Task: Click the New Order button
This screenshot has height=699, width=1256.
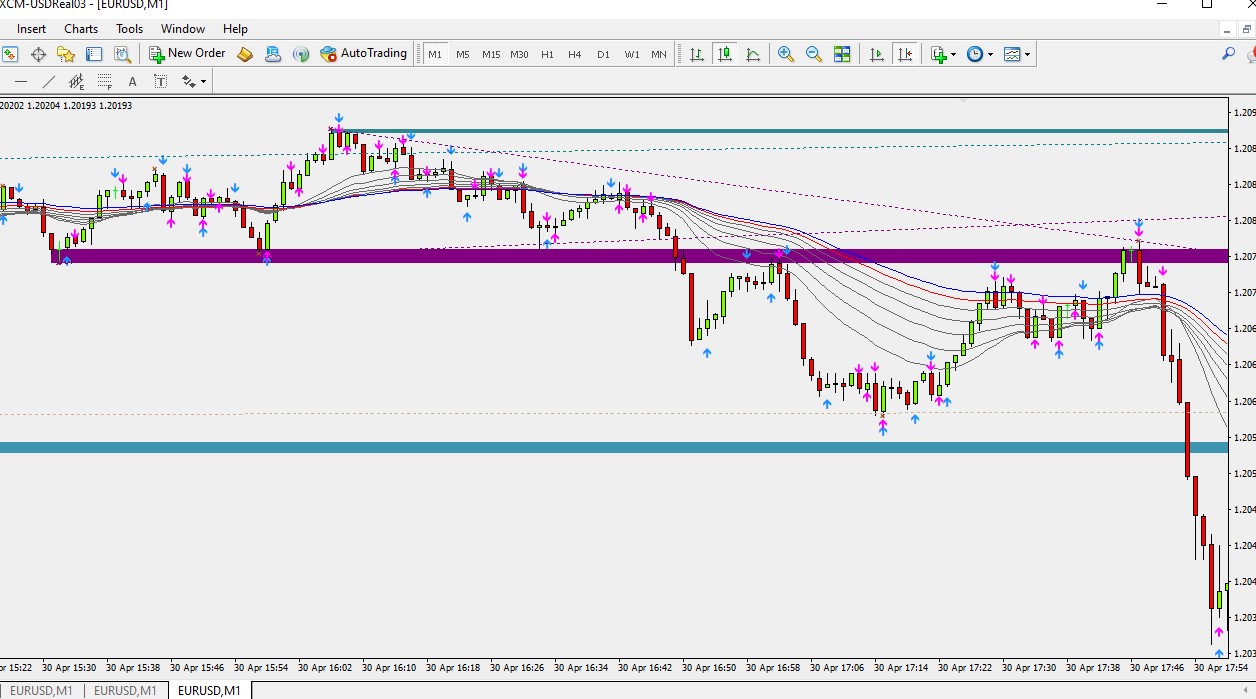Action: tap(187, 54)
